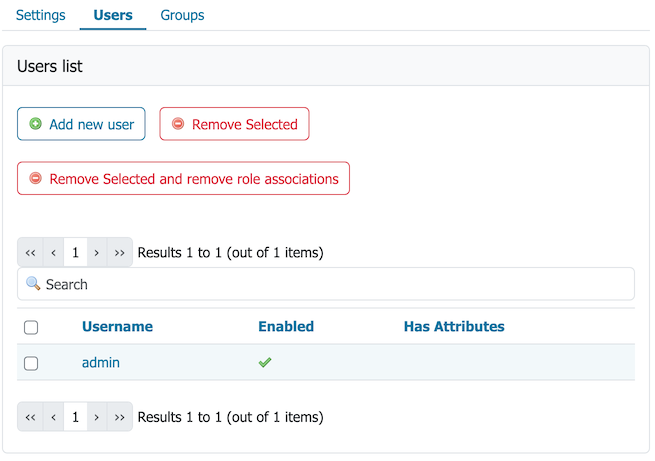Select page 1 in the top pager
655x461 pixels.
pos(75,252)
